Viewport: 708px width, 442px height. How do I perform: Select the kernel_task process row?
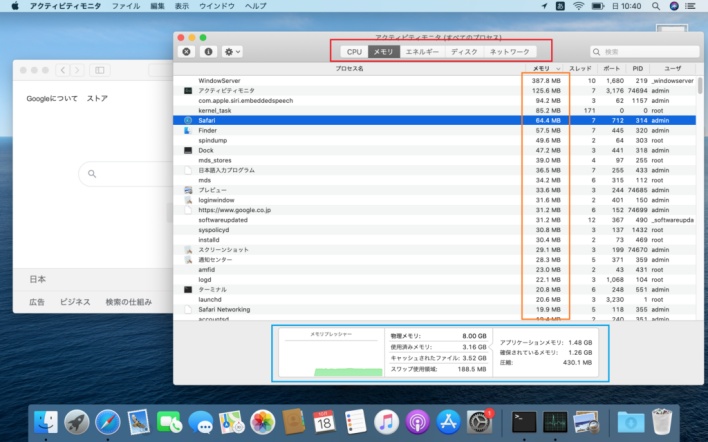tap(434, 111)
